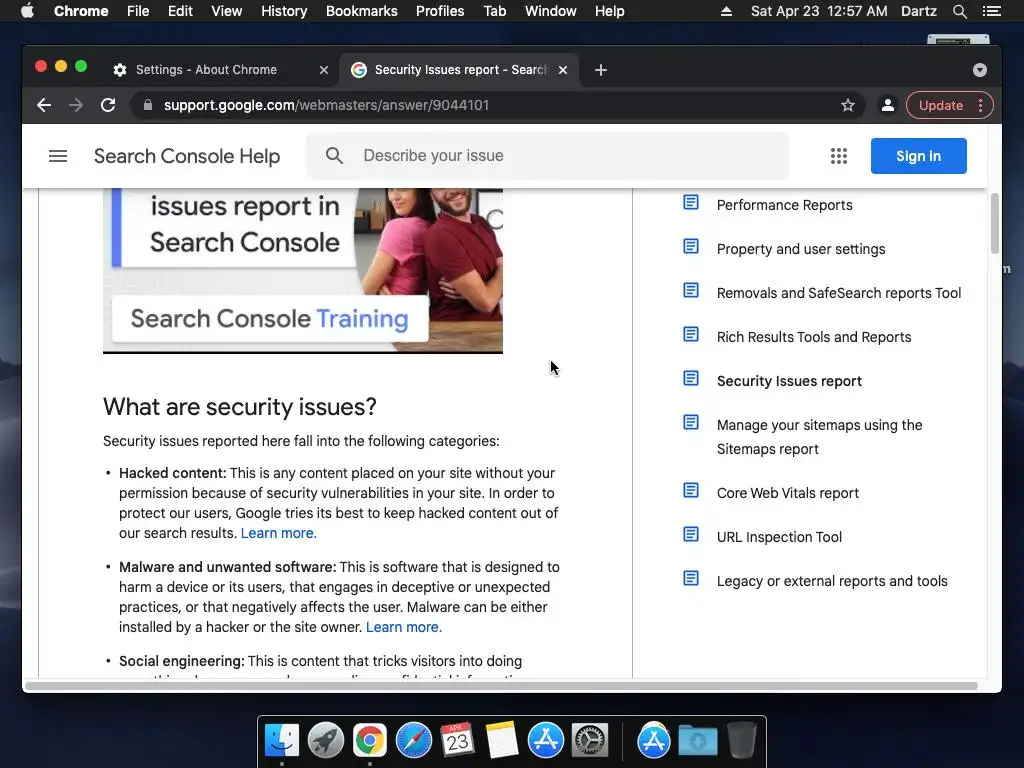Open the Chrome profile avatar icon
The image size is (1024, 768).
888,105
